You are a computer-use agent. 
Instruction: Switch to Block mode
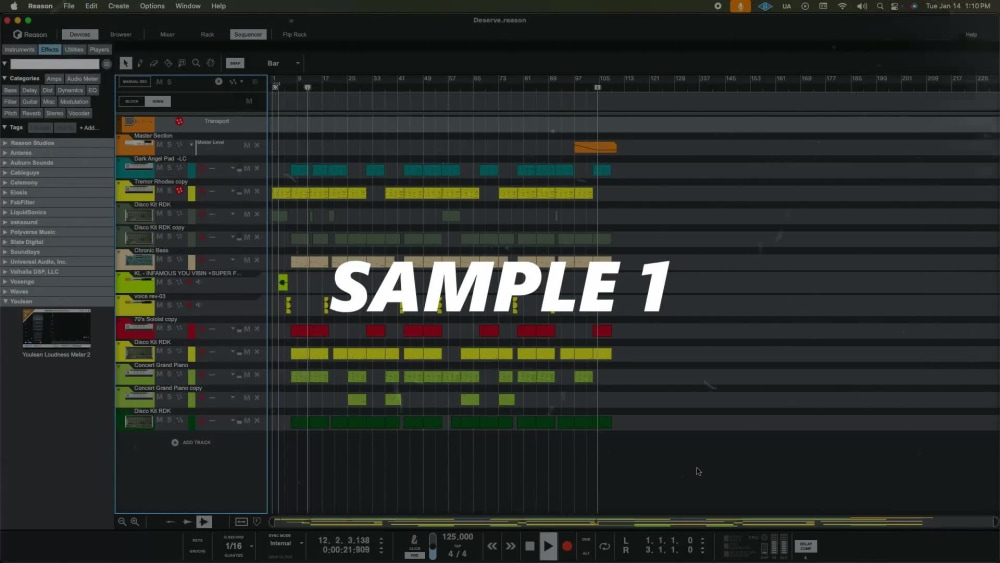pos(131,101)
